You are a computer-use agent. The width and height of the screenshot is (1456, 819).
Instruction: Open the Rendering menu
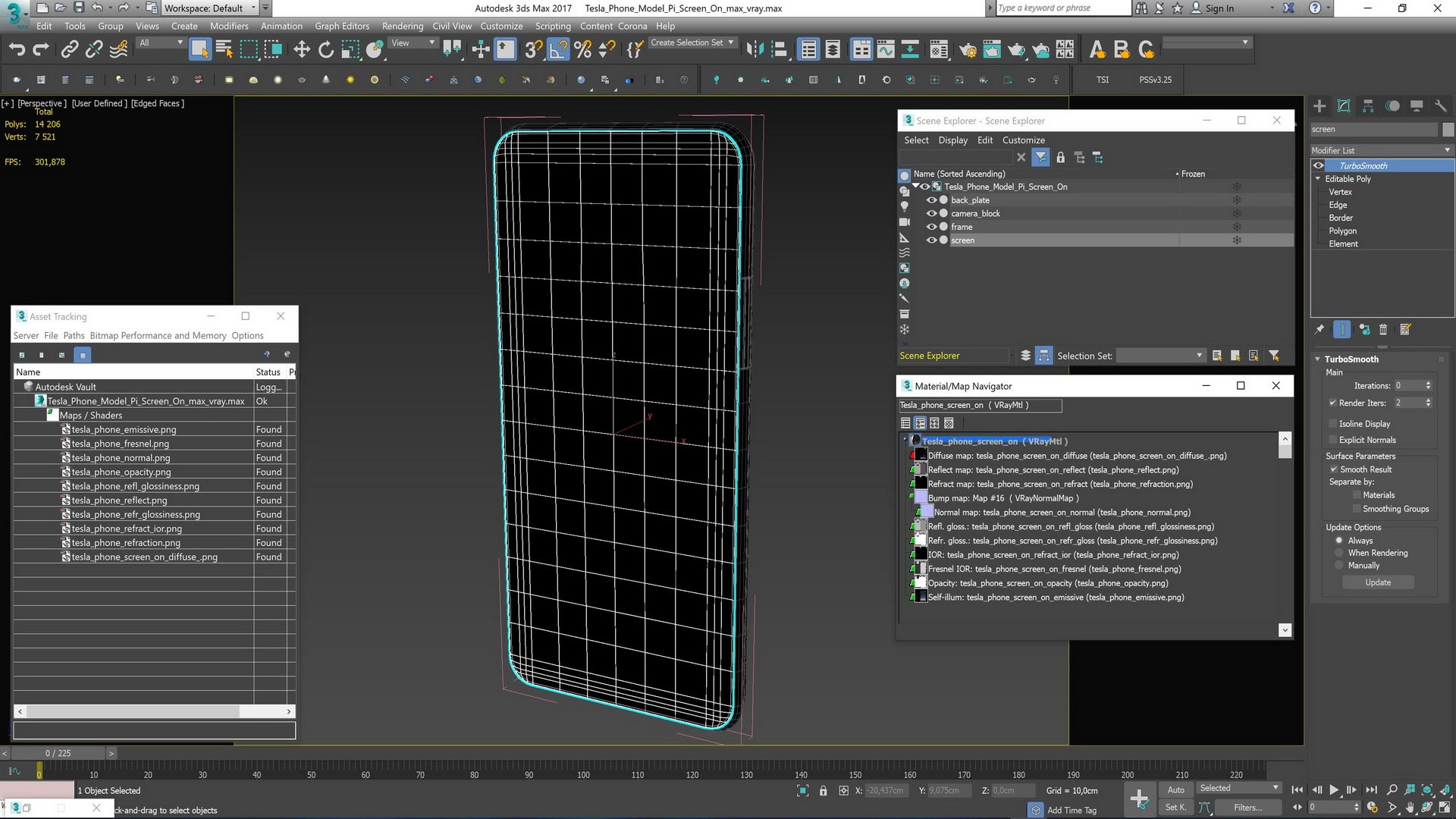click(403, 26)
